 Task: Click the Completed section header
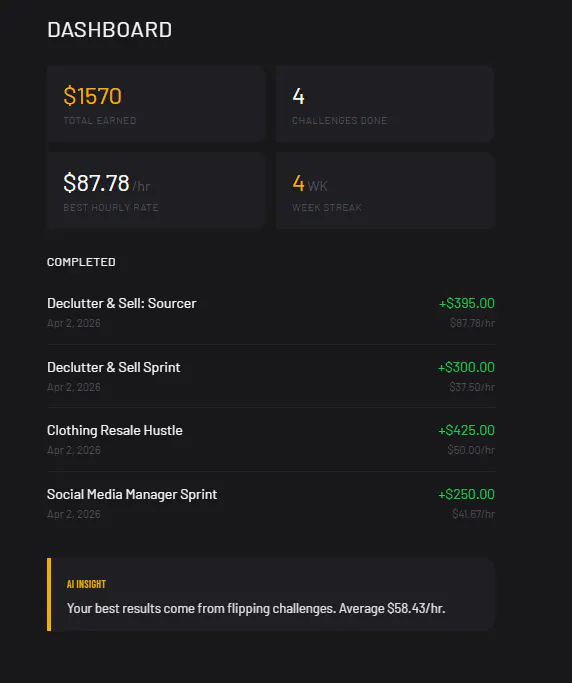click(x=81, y=262)
